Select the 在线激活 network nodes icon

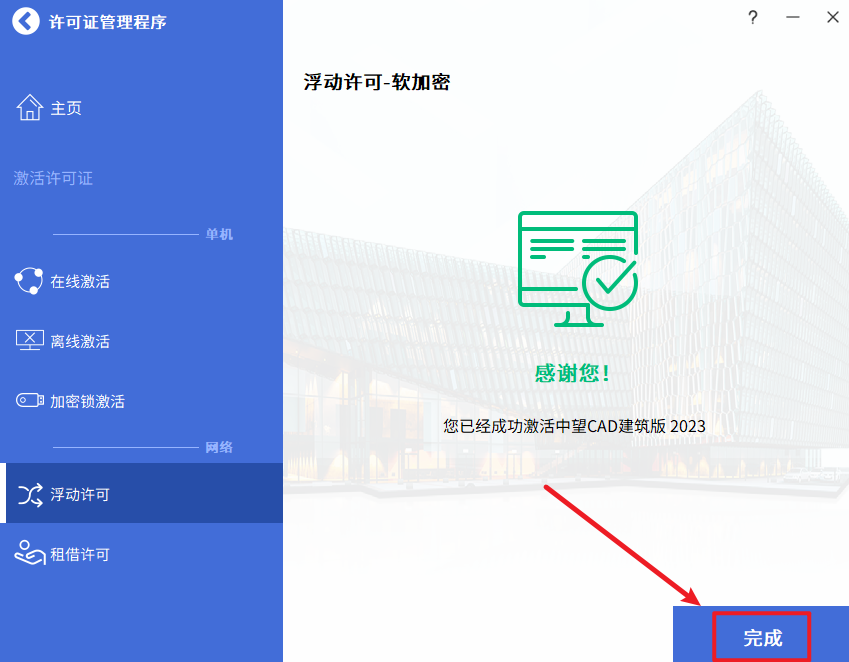tap(29, 281)
